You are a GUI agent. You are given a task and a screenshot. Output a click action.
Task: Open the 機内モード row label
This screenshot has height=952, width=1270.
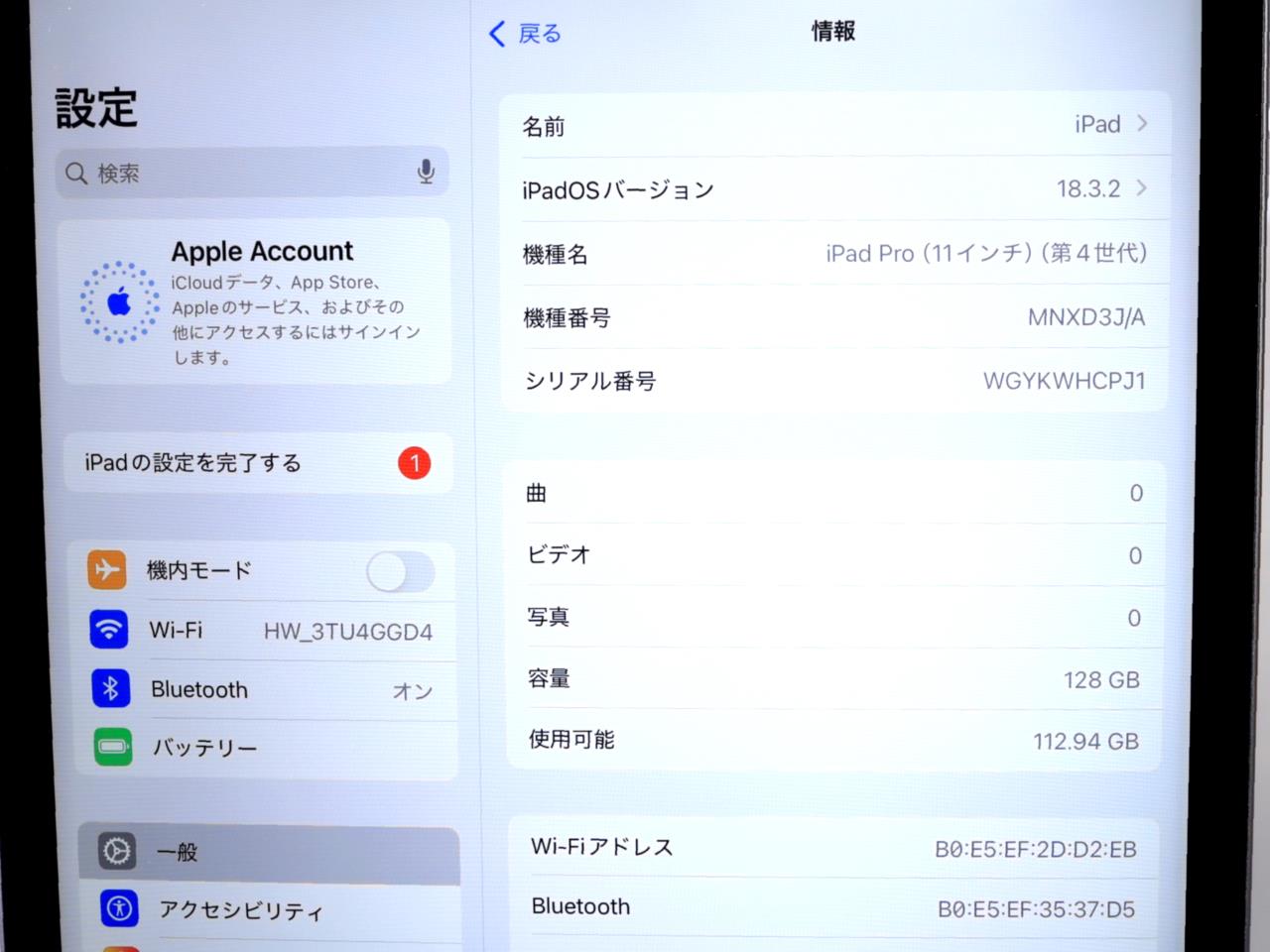[199, 570]
